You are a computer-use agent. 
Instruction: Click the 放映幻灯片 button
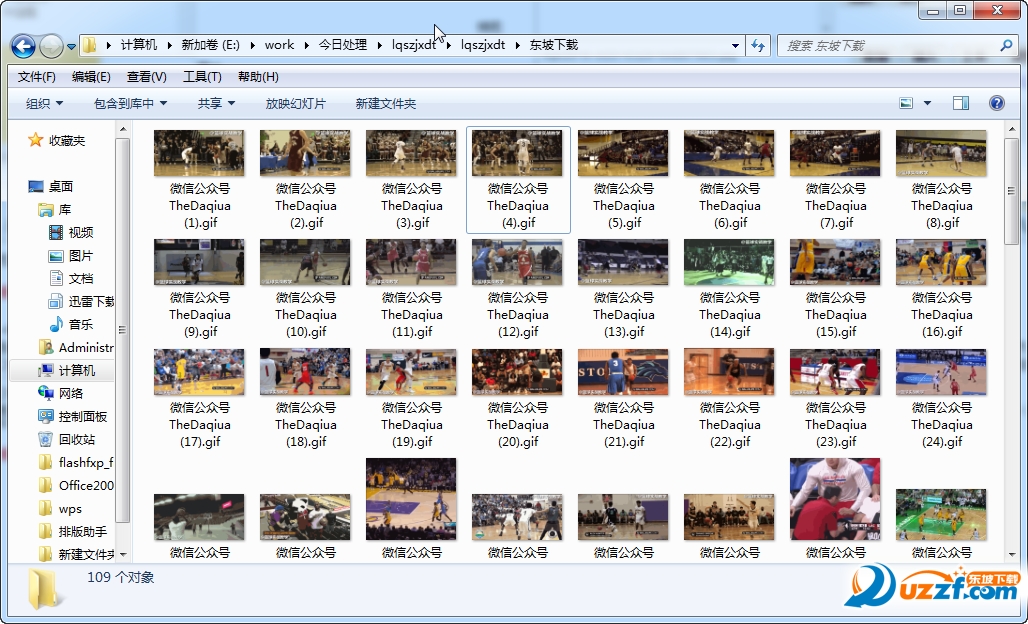(296, 104)
